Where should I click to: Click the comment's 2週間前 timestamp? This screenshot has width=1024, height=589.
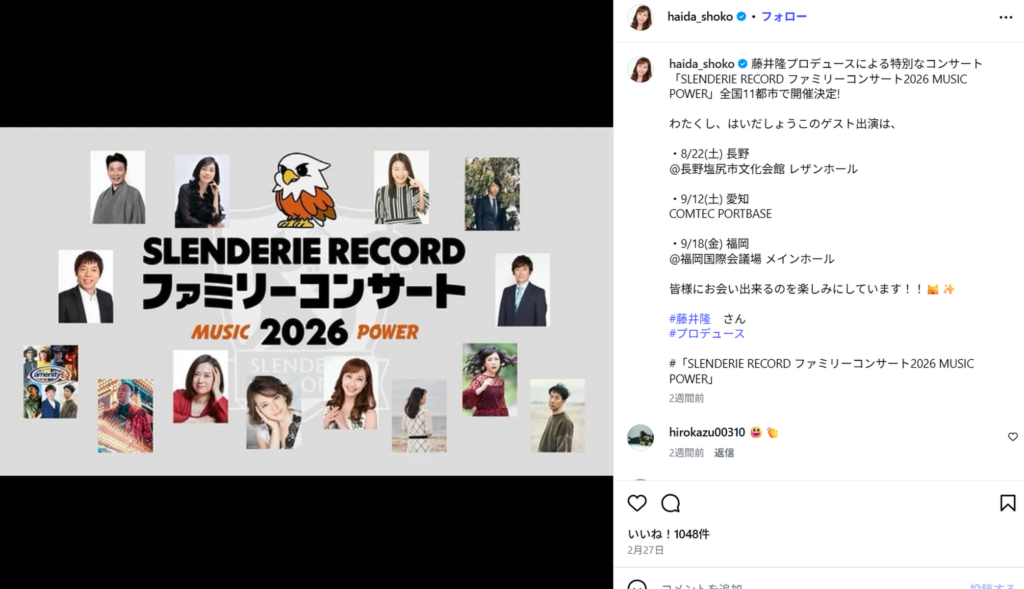(686, 453)
